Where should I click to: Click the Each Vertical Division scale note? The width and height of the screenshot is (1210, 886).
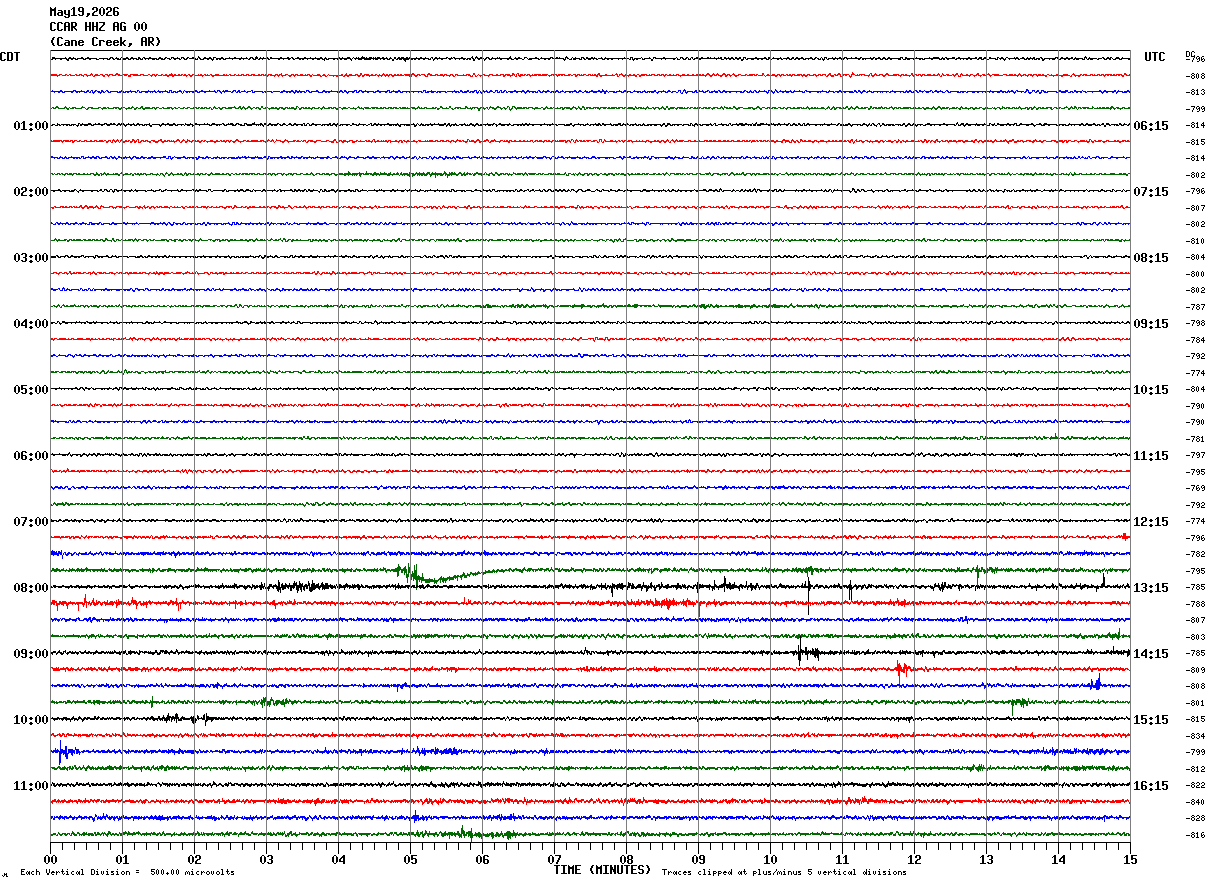click(128, 872)
